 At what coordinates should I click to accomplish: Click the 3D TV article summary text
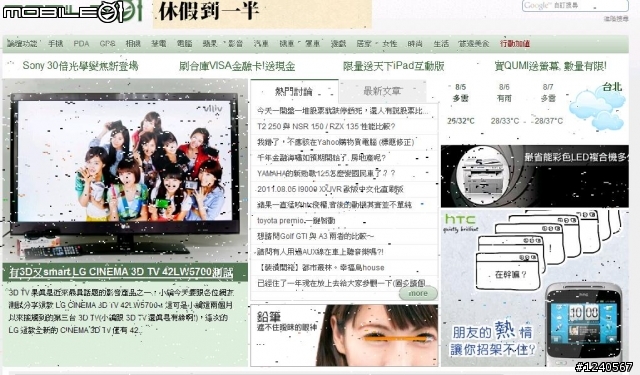click(x=122, y=311)
